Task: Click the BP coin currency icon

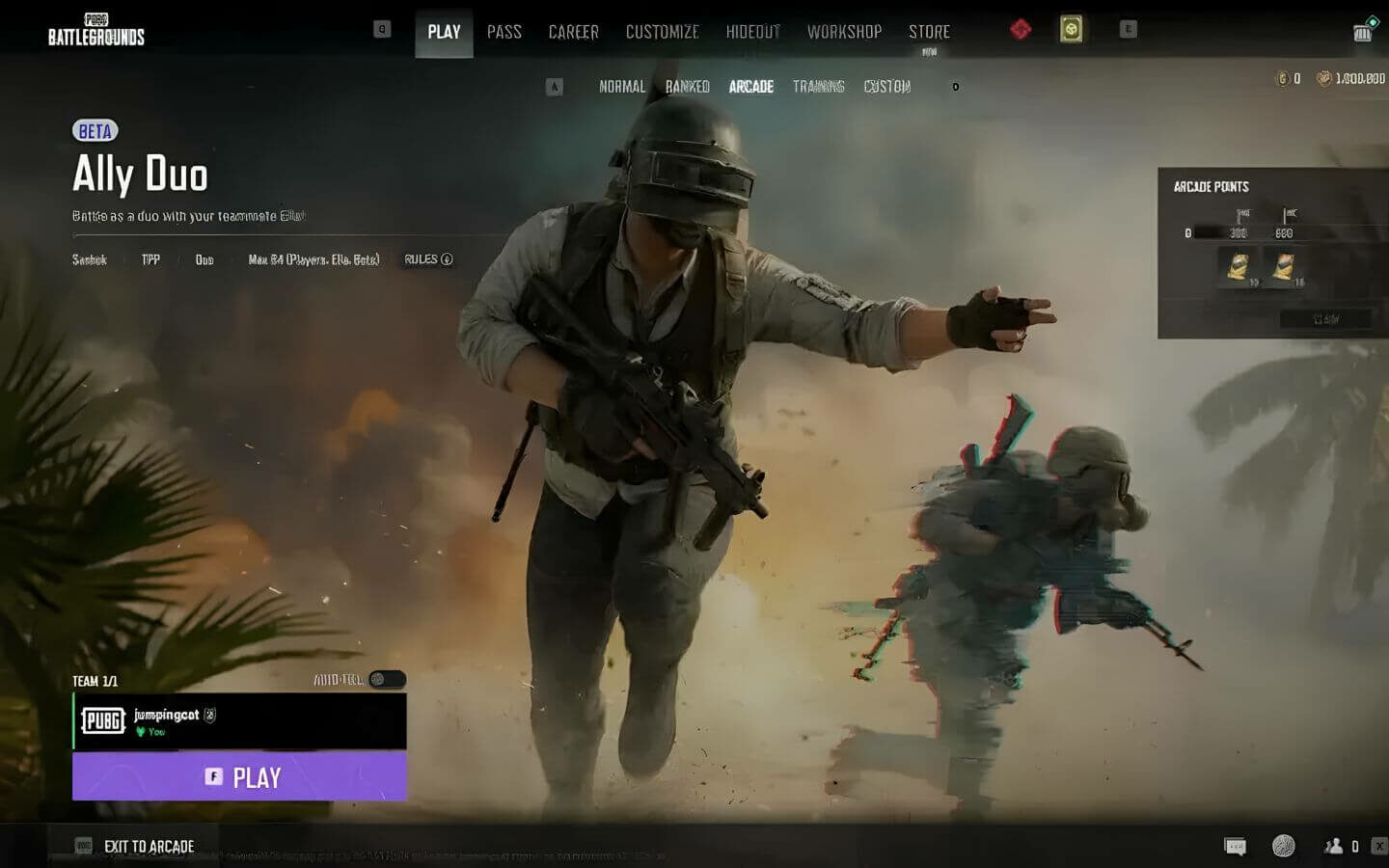Action: coord(1325,79)
